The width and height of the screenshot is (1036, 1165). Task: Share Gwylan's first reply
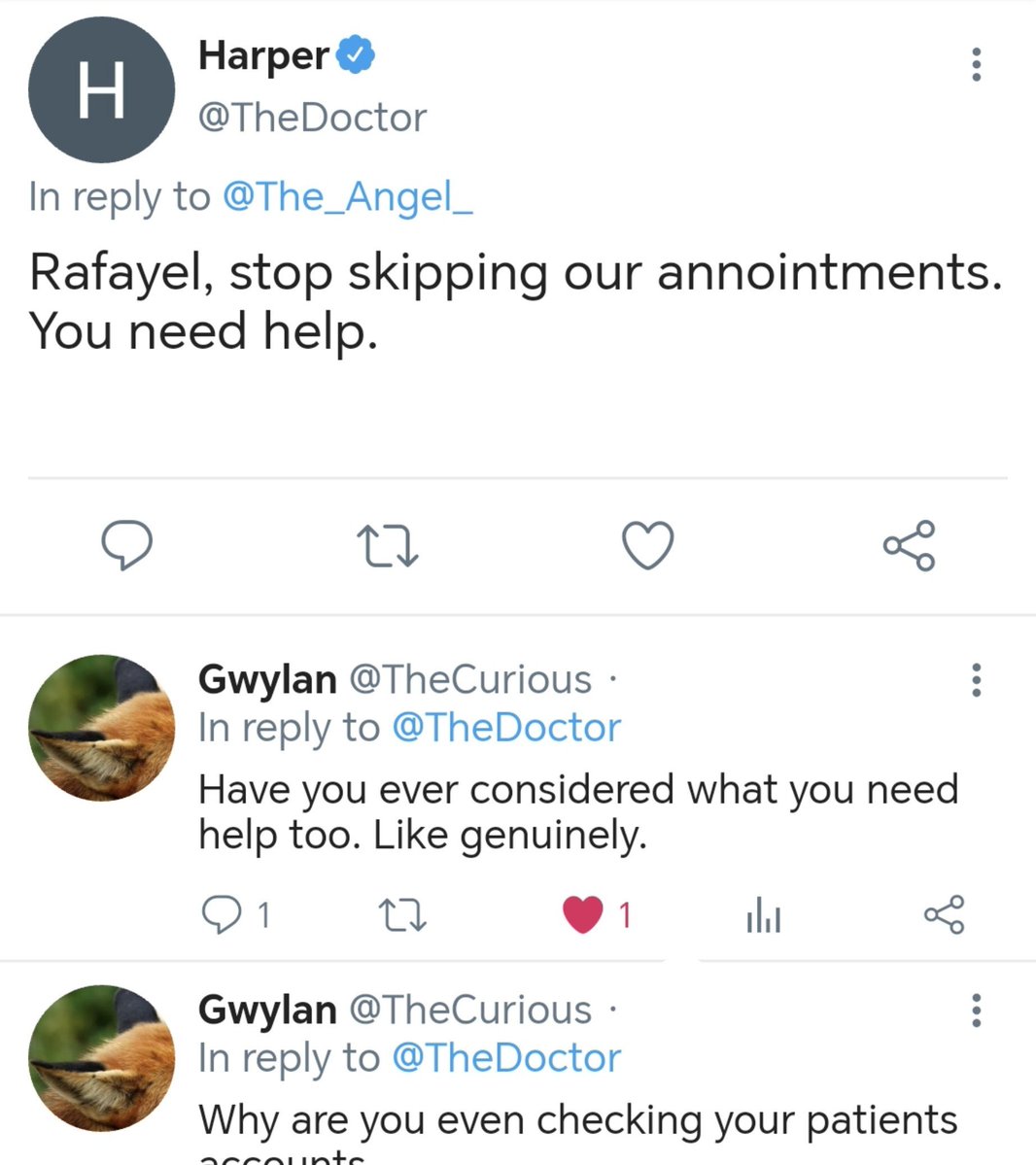[944, 914]
